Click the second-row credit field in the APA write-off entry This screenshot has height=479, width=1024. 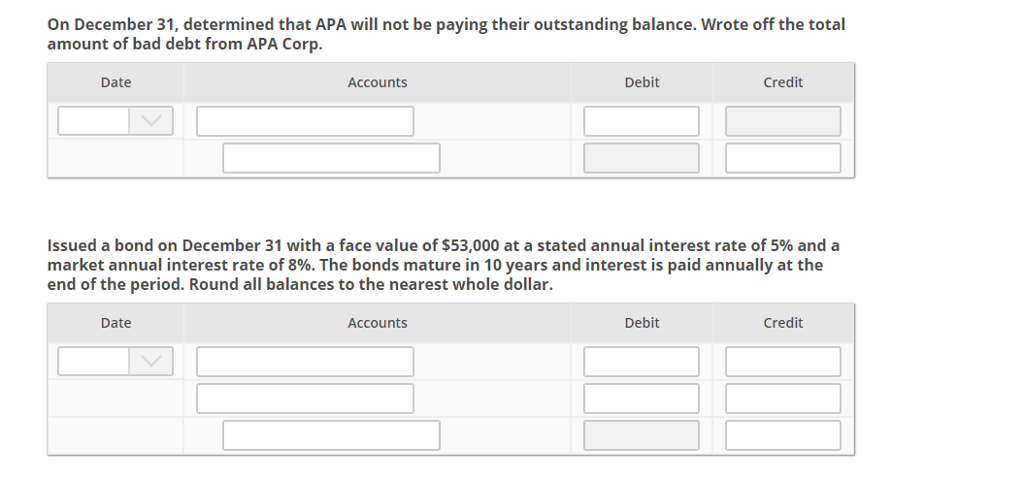click(783, 158)
